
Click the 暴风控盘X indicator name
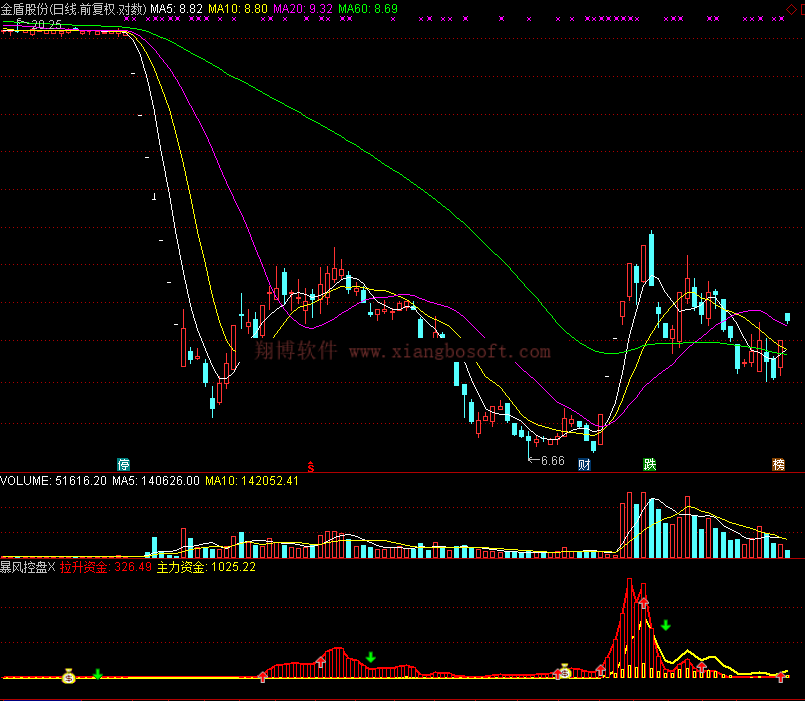[28, 567]
